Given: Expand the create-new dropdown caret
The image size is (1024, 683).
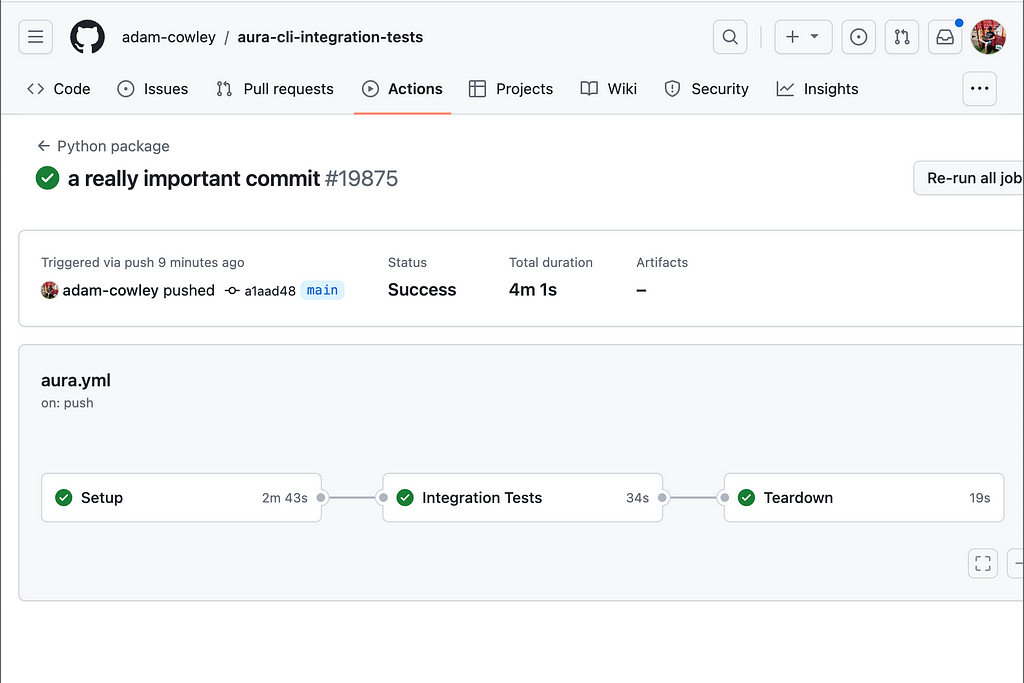Looking at the screenshot, I should pos(814,37).
